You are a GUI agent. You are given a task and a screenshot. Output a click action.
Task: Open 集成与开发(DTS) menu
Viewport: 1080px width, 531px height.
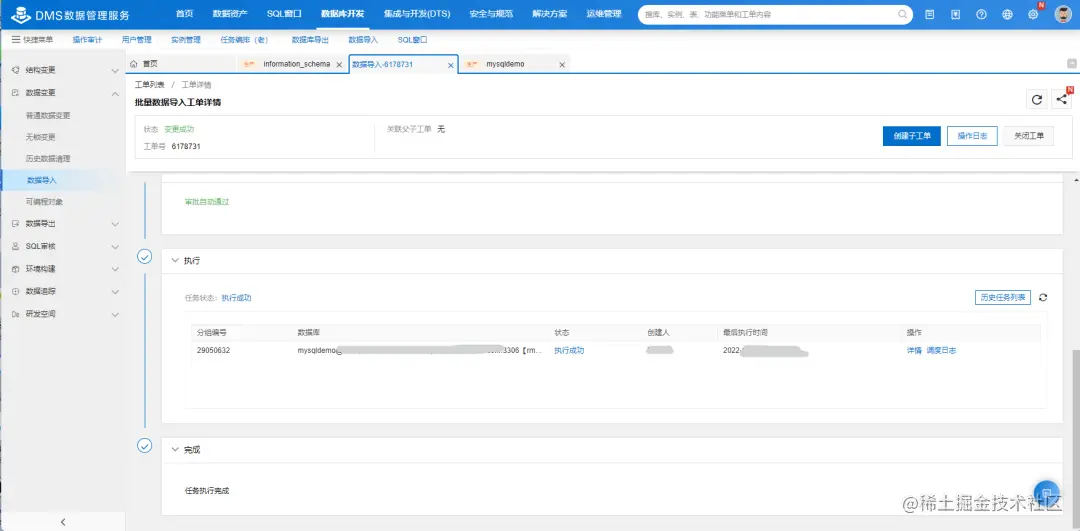click(417, 14)
